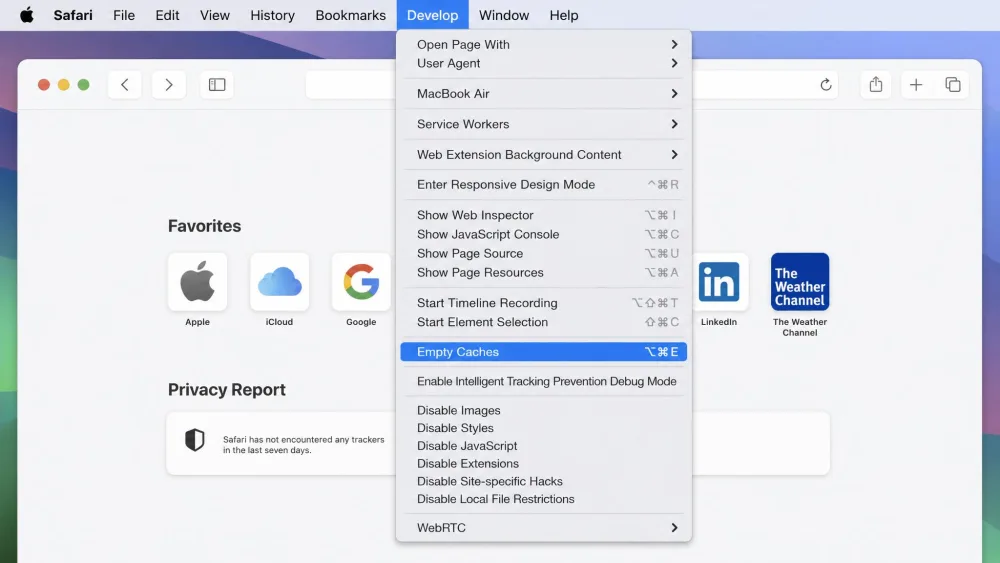Click the Safari address bar
This screenshot has height=563, width=1000.
(x=351, y=85)
